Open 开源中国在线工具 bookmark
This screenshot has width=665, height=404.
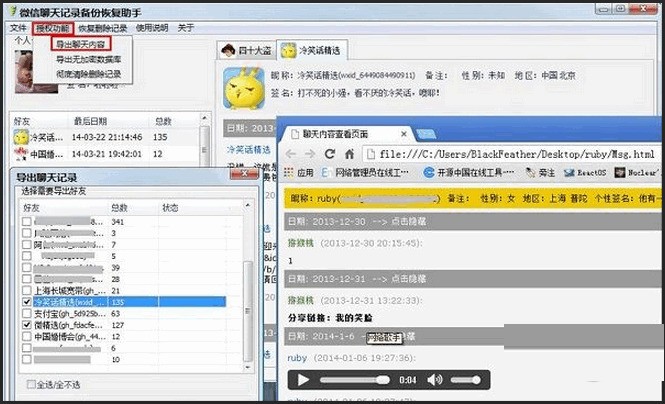[x=469, y=173]
